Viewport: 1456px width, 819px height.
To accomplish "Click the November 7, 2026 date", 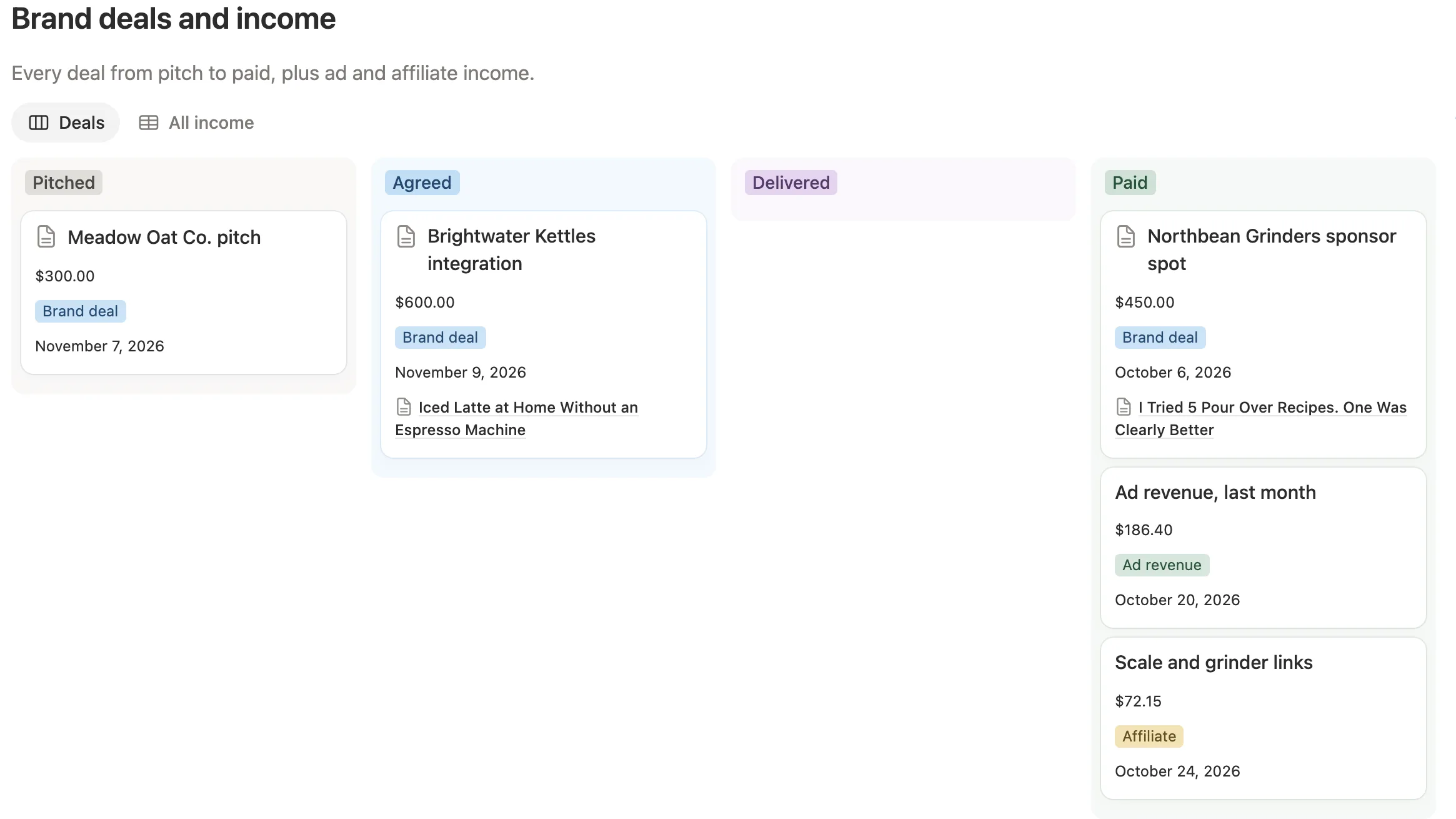I will pos(99,346).
